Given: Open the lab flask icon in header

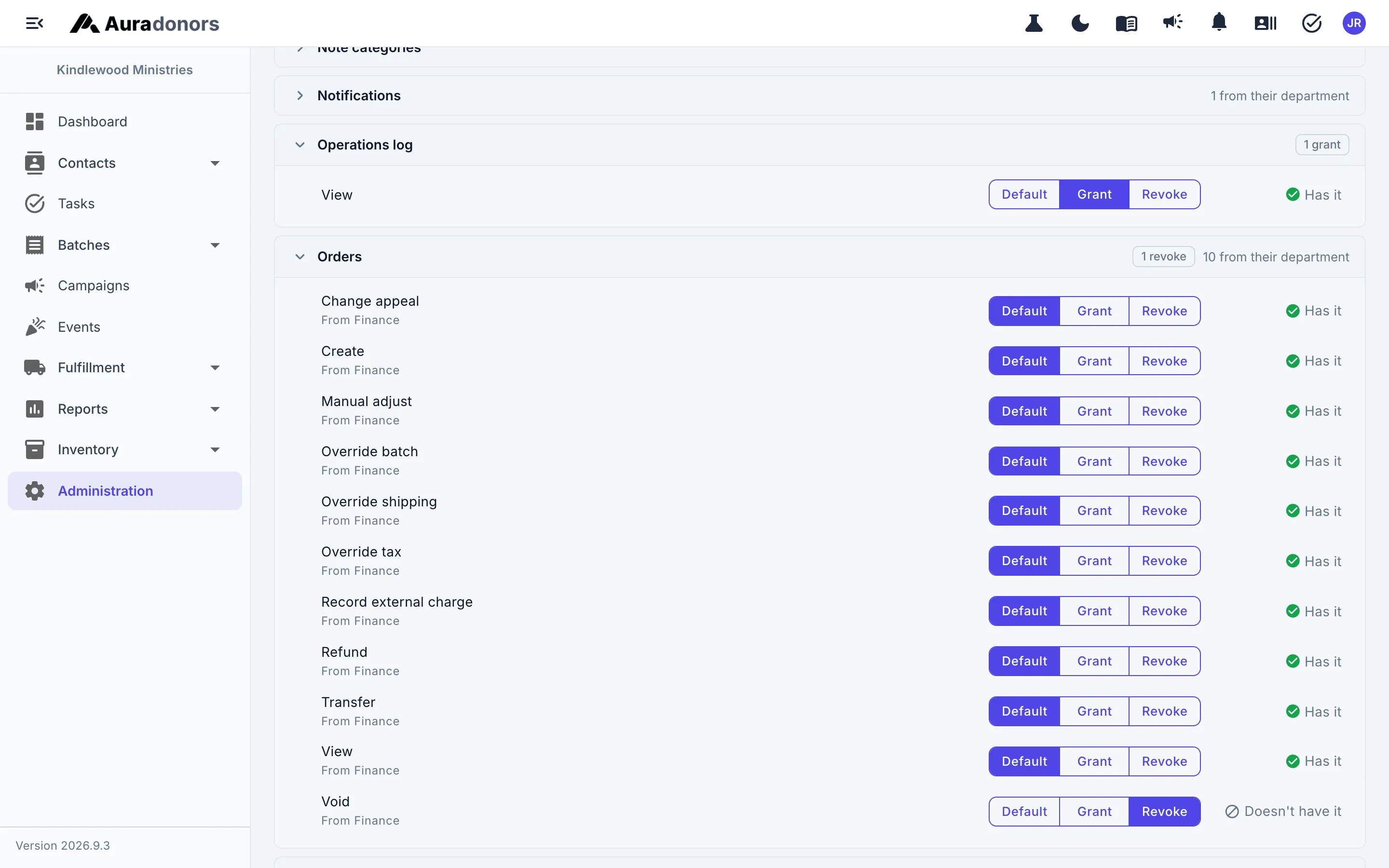Looking at the screenshot, I should coord(1034,24).
